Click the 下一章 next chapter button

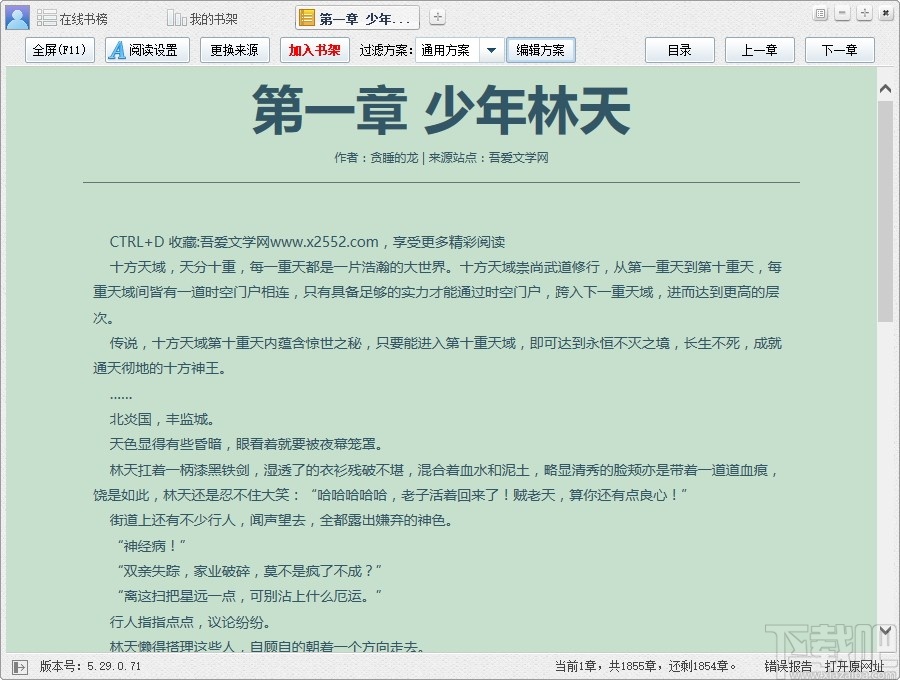click(839, 49)
